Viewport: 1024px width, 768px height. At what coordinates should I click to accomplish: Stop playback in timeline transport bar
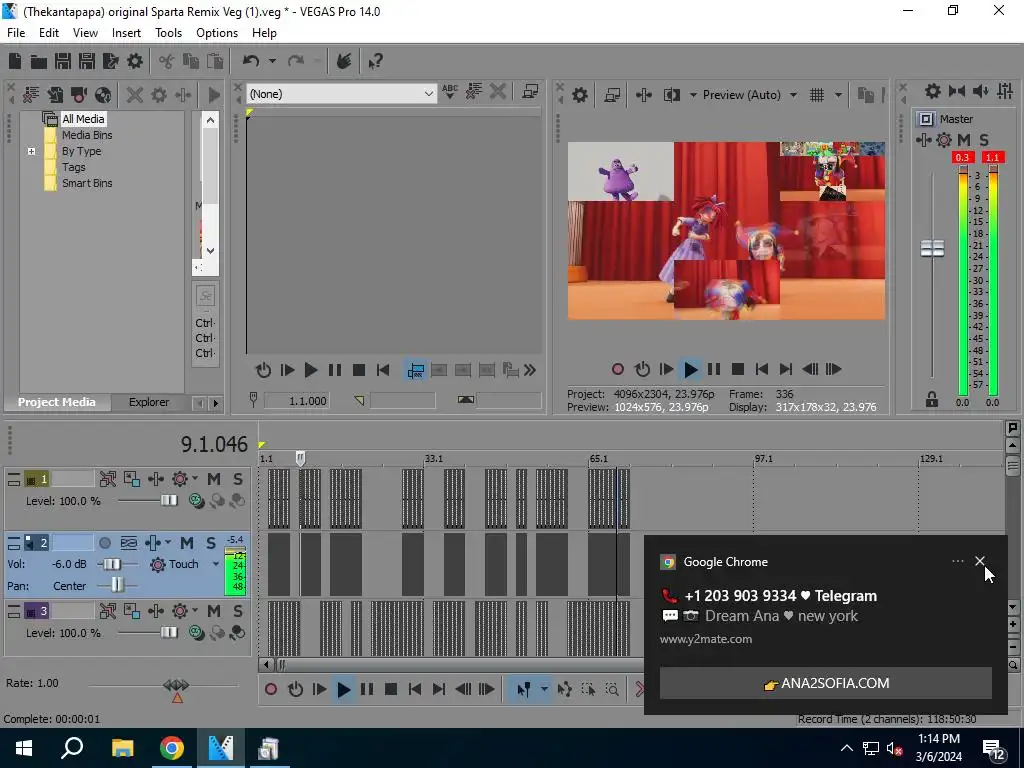tap(391, 689)
